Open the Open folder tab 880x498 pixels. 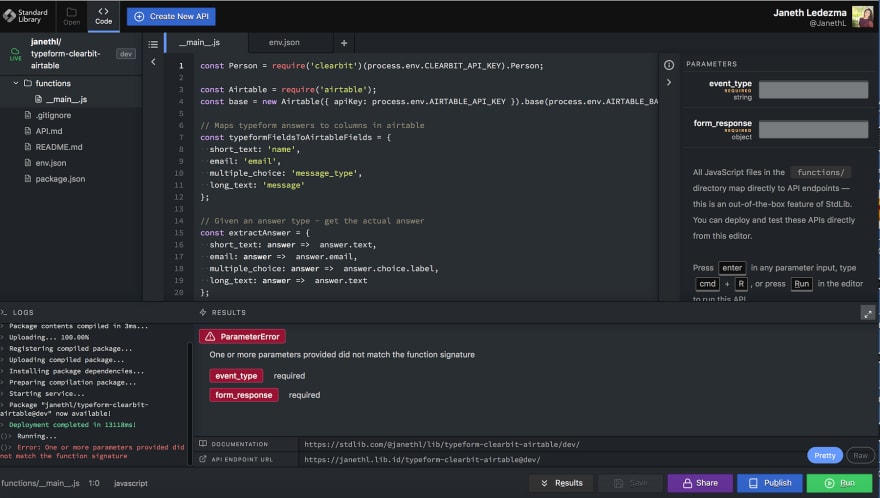(x=71, y=16)
